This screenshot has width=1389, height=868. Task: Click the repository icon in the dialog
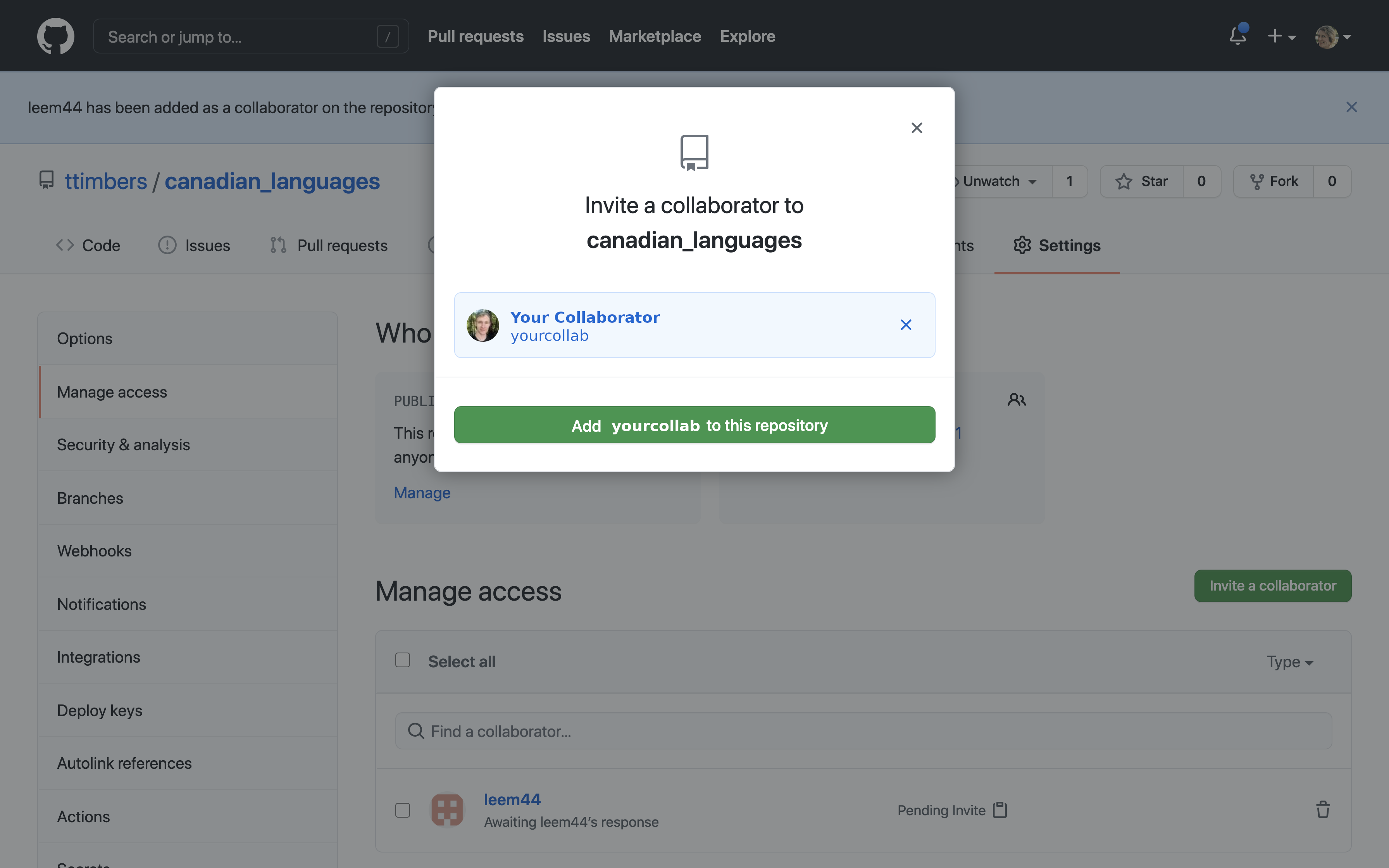pos(694,153)
